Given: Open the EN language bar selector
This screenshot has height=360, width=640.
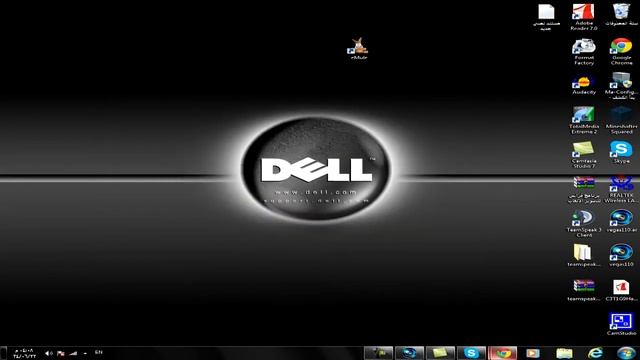Looking at the screenshot, I should [99, 352].
